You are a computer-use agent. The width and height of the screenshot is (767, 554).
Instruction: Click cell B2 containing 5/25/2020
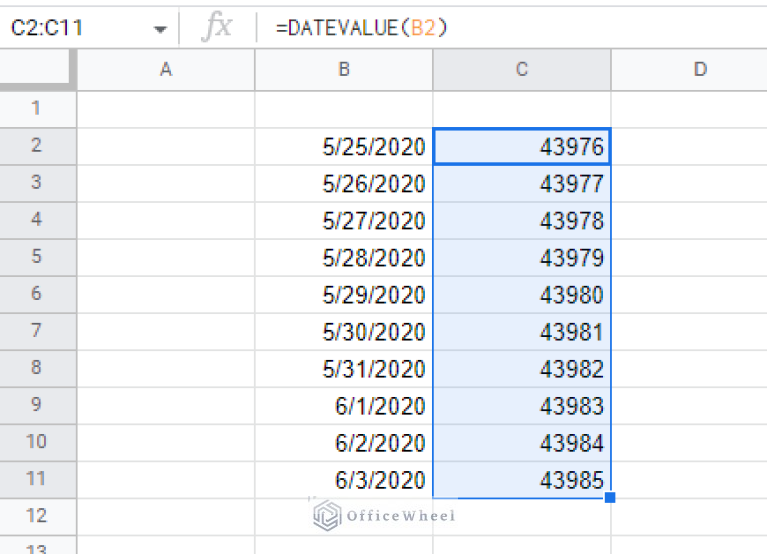(x=344, y=147)
